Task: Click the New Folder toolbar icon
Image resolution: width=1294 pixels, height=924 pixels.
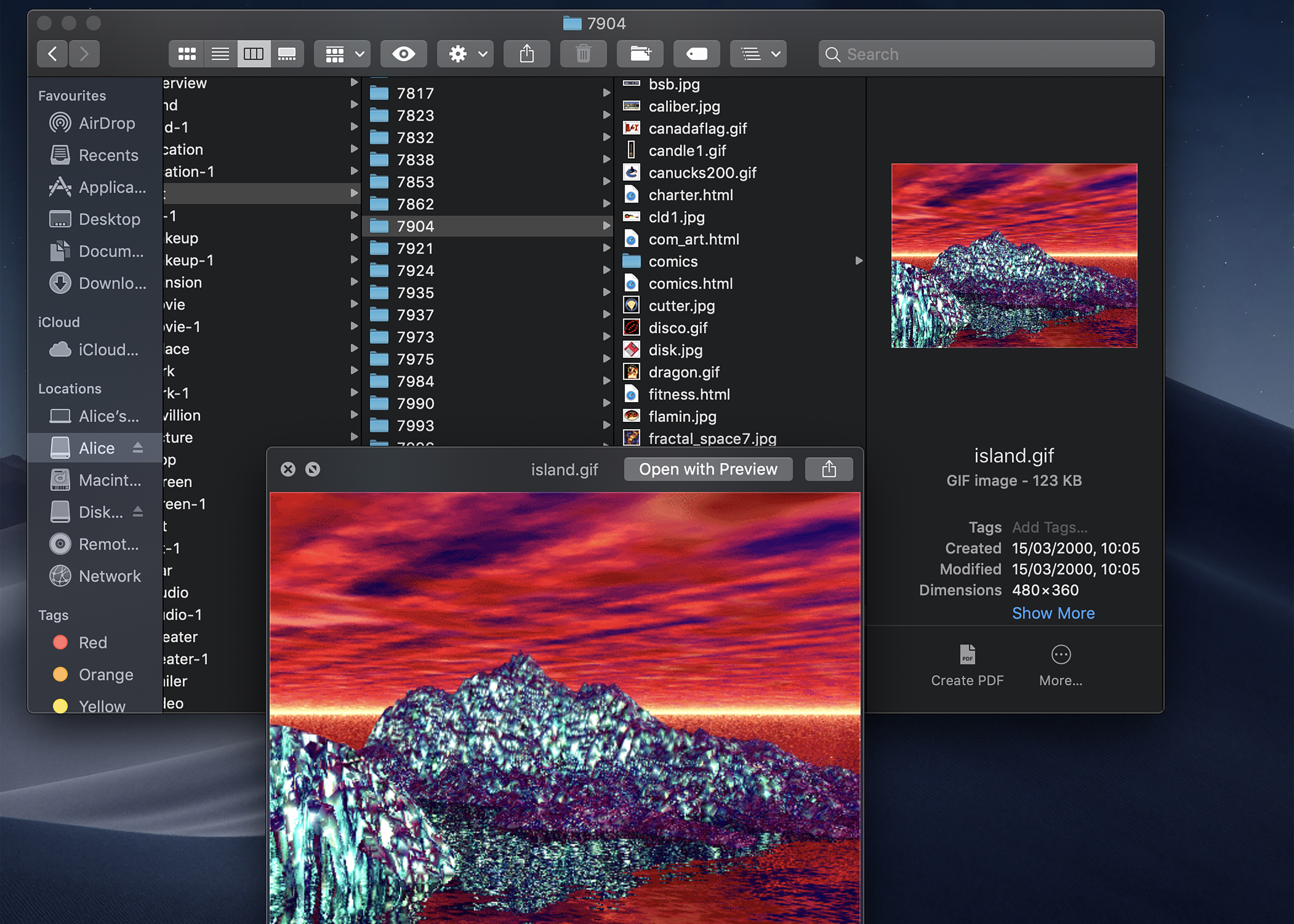Action: (x=640, y=54)
